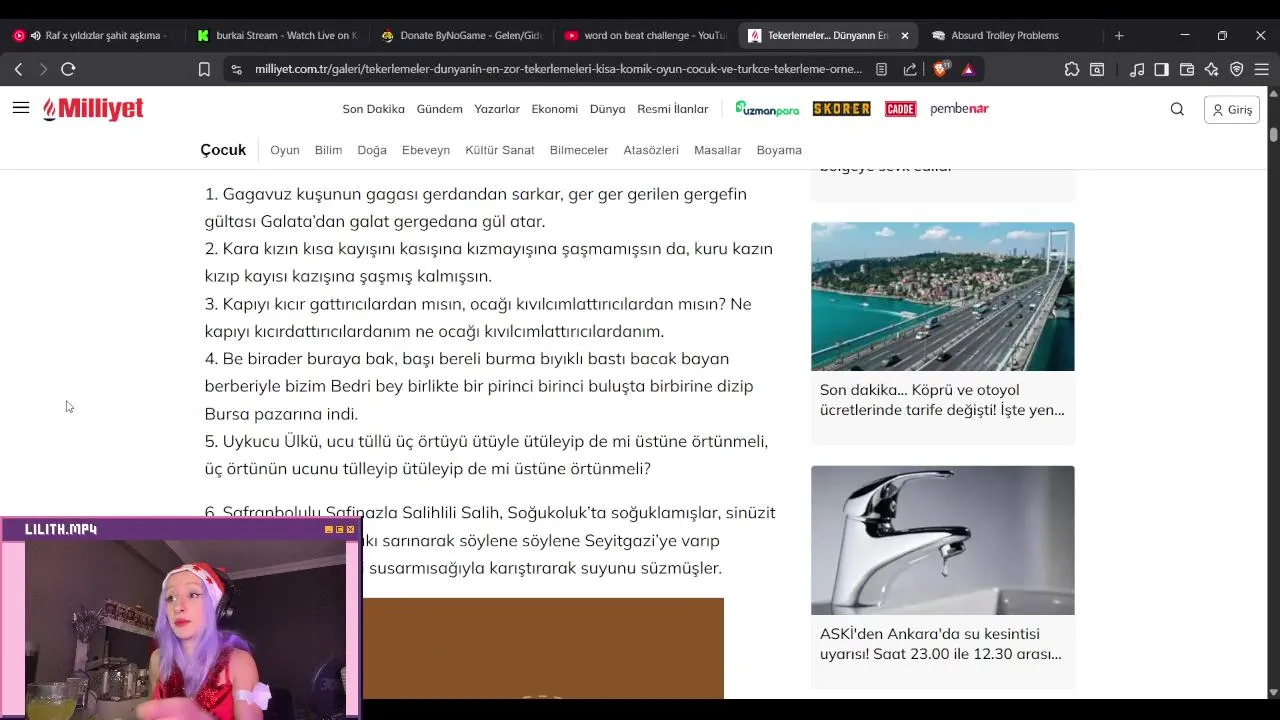Visit the Uzmanpara link
1280x720 pixels.
(x=767, y=109)
